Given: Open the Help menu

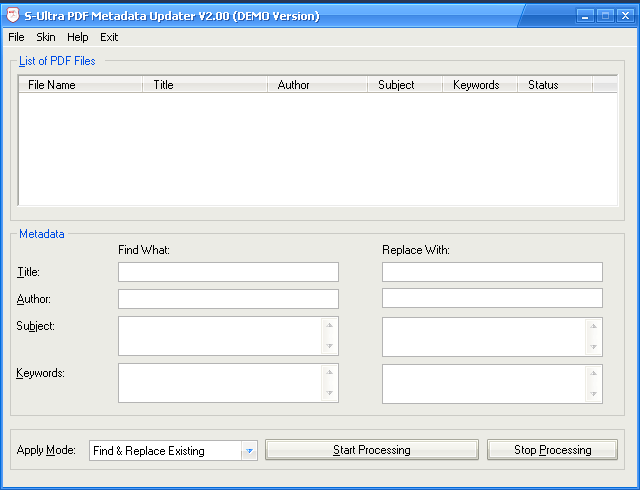Looking at the screenshot, I should point(78,37).
